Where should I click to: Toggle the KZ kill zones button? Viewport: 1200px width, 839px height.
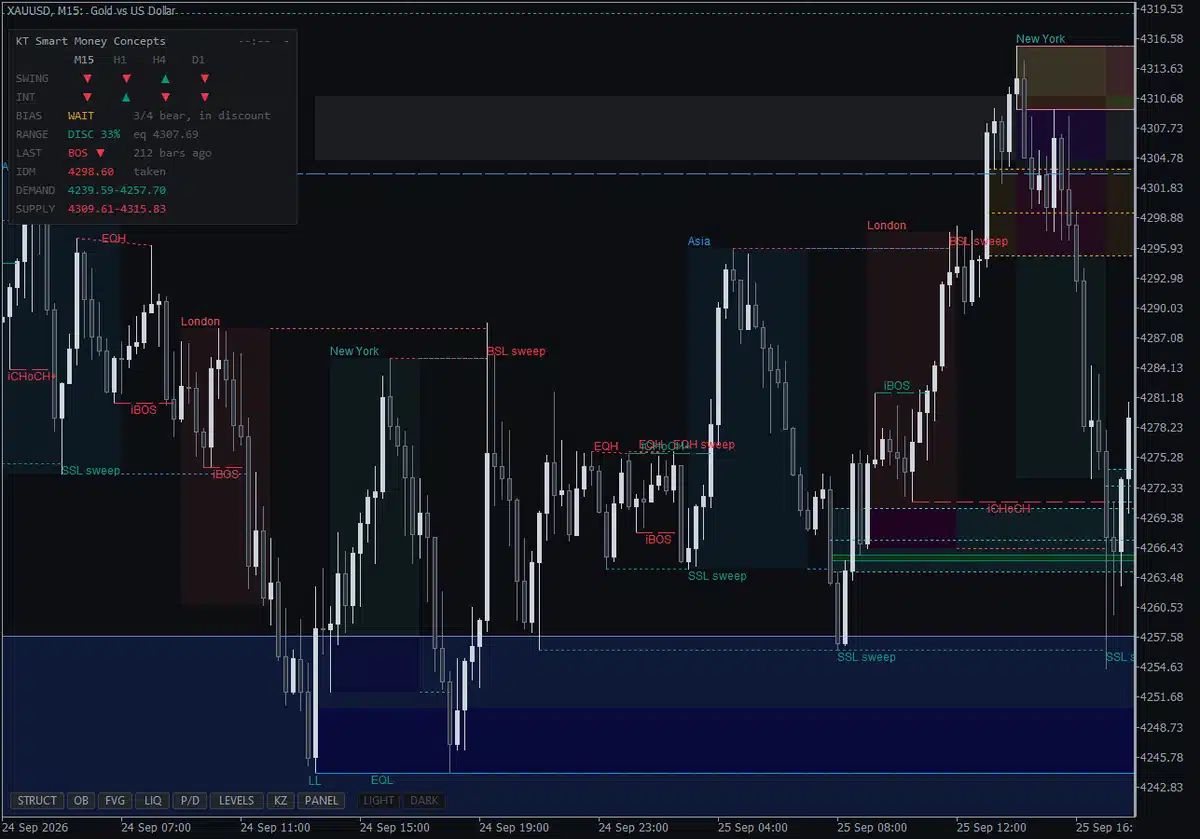click(x=281, y=801)
